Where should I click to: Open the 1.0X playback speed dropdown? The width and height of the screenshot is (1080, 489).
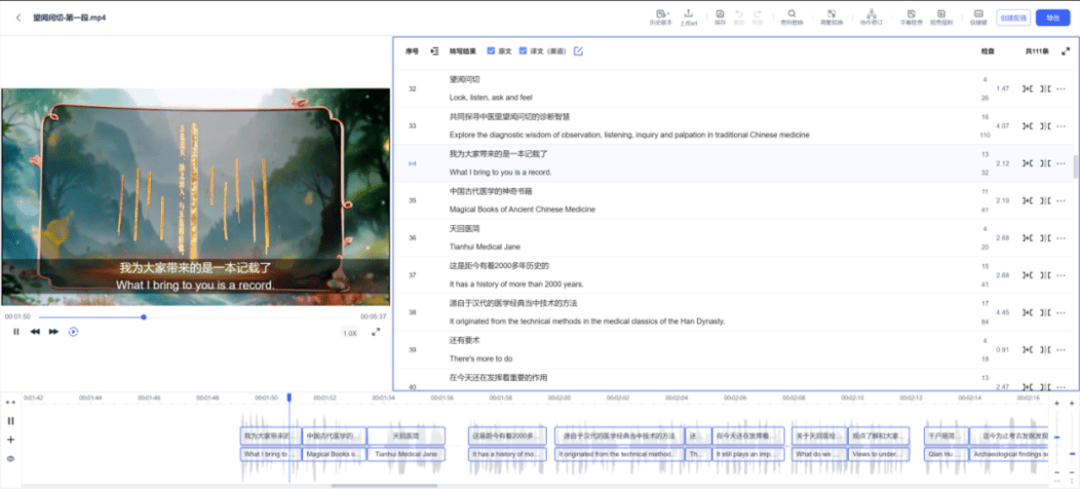coord(350,332)
